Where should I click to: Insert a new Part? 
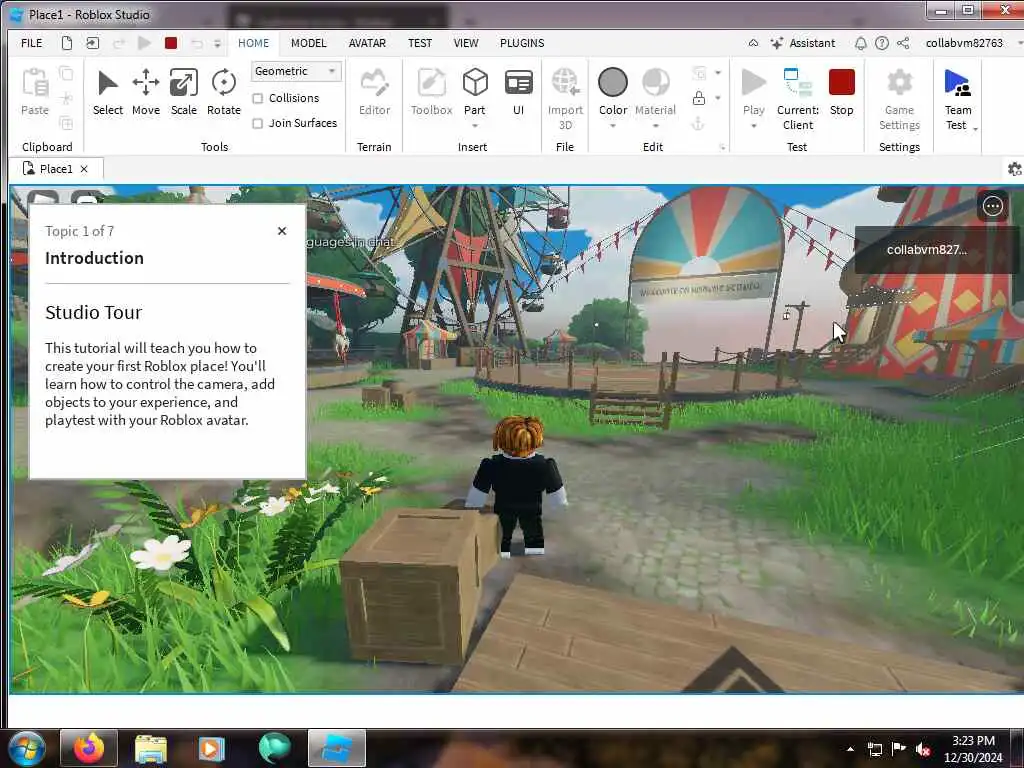pos(475,89)
